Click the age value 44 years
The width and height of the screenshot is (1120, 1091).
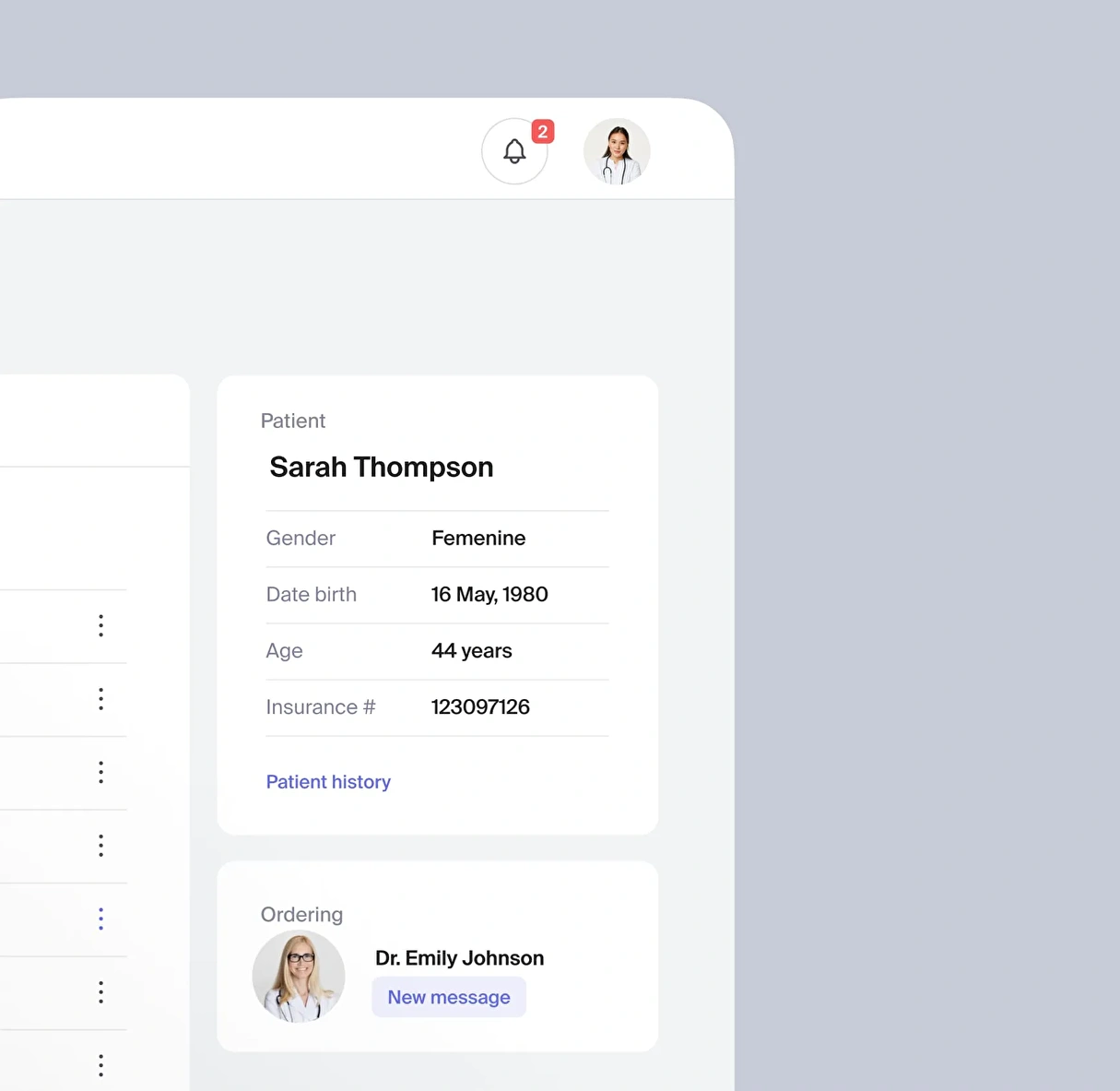click(x=471, y=651)
